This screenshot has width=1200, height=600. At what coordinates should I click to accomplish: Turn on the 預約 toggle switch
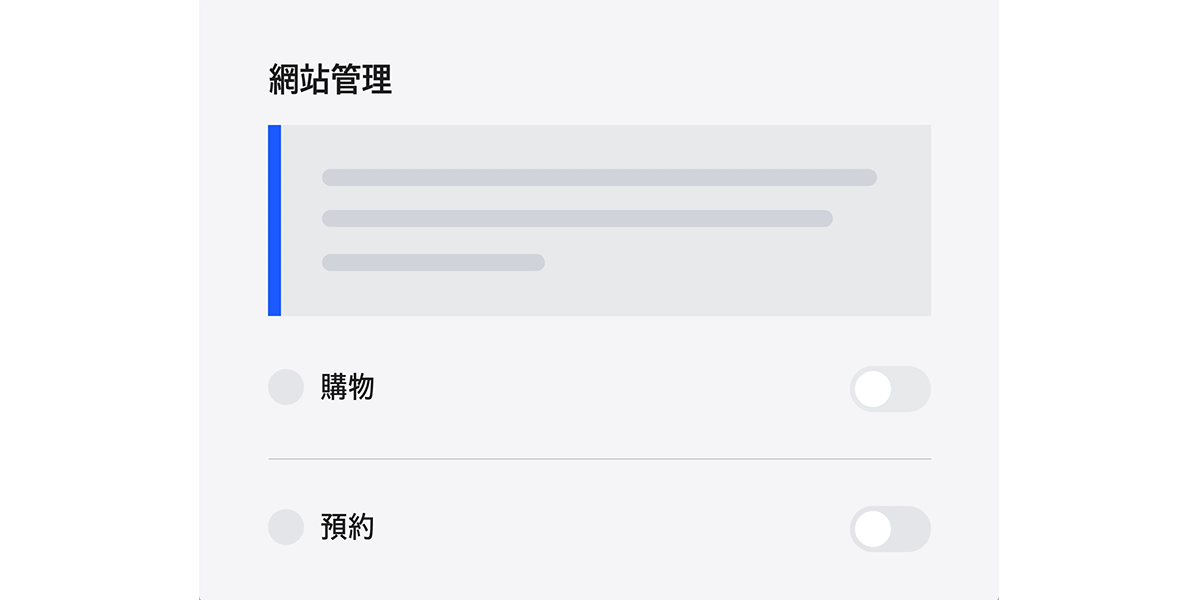point(890,529)
